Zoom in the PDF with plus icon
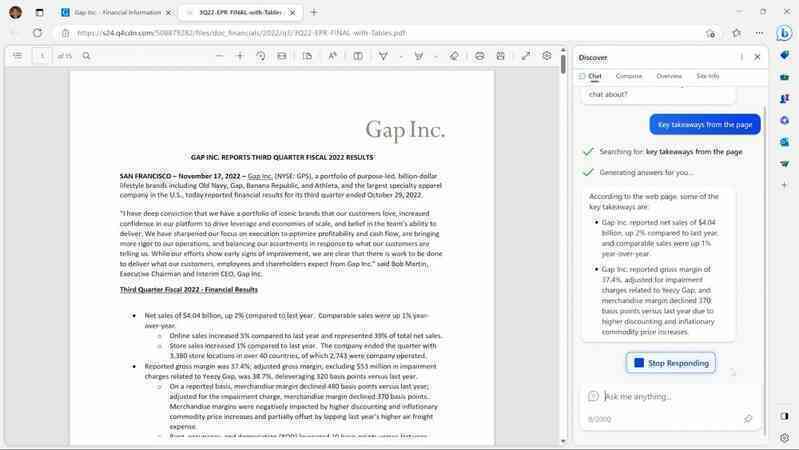 pos(239,56)
